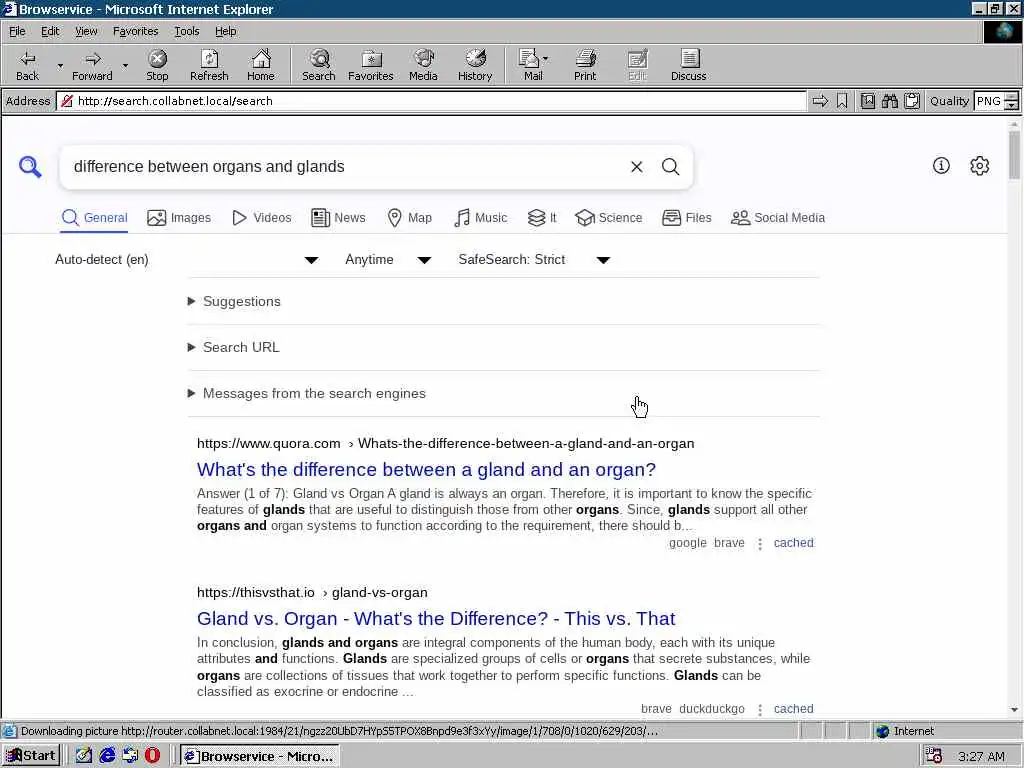Viewport: 1024px width, 768px height.
Task: Open the Favorites menu
Action: point(135,31)
